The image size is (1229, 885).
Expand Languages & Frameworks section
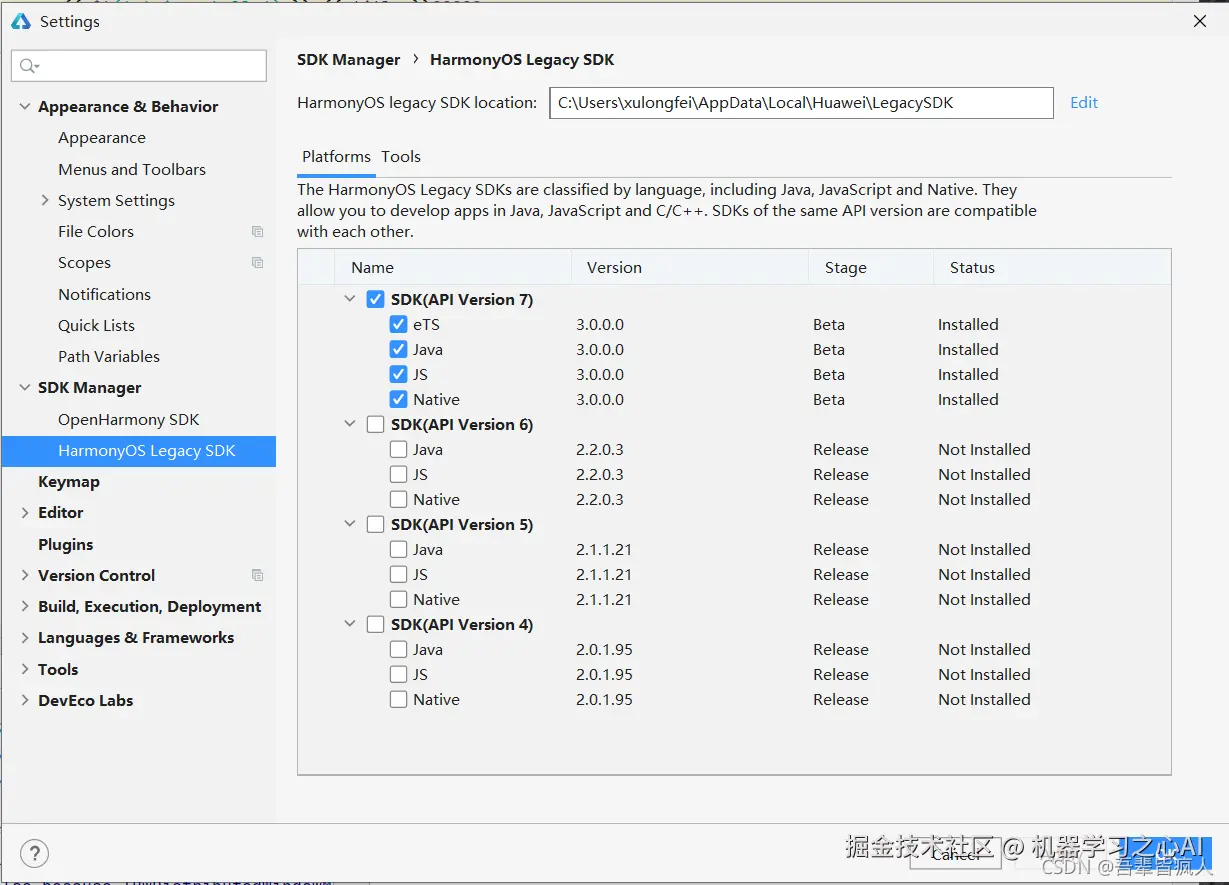pos(25,637)
